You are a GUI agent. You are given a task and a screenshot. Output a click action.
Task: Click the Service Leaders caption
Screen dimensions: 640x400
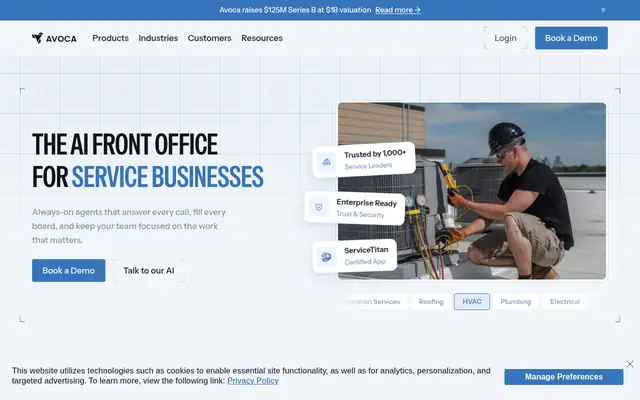pos(368,166)
